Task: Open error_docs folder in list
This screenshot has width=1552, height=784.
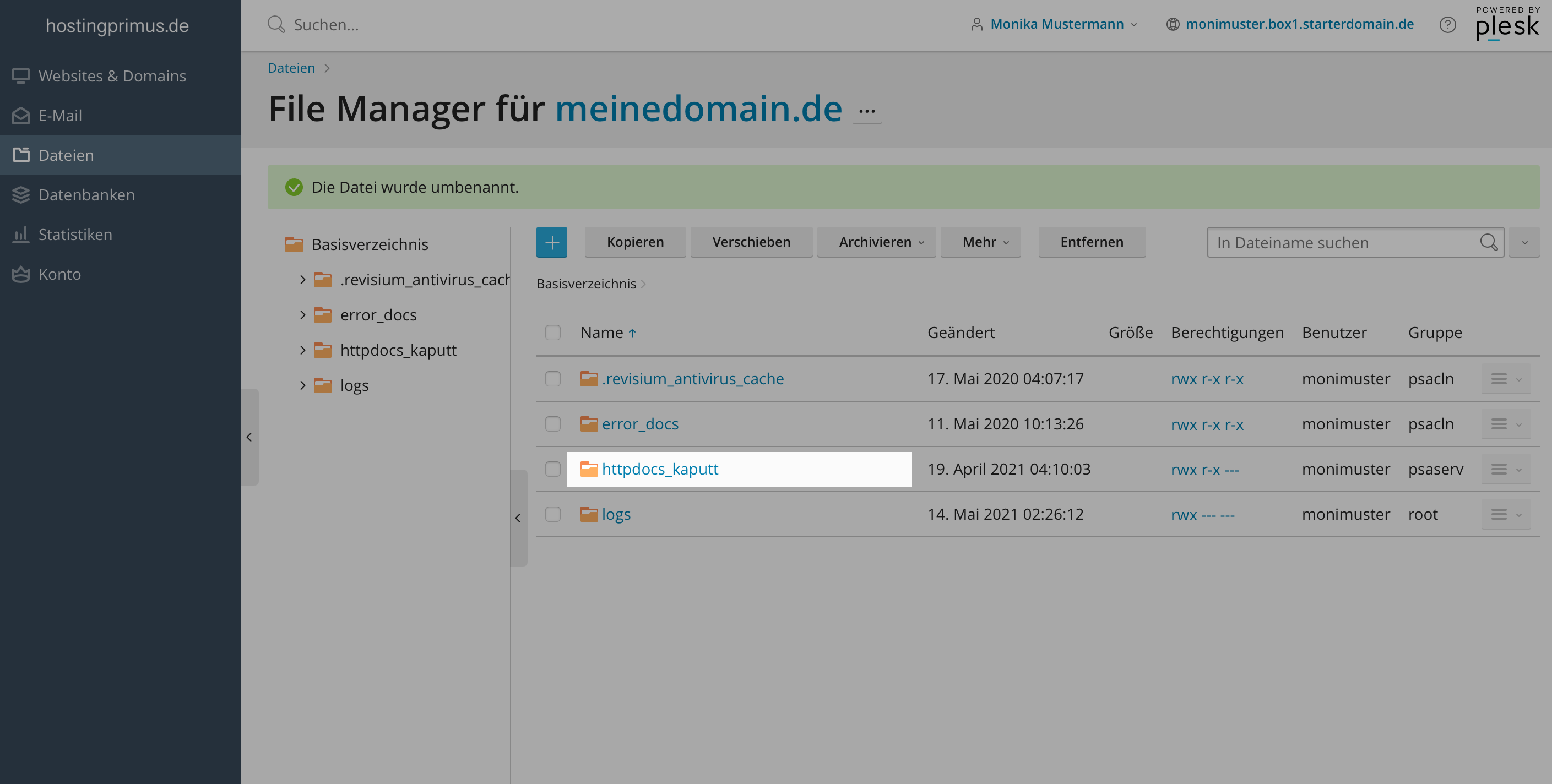Action: 640,424
